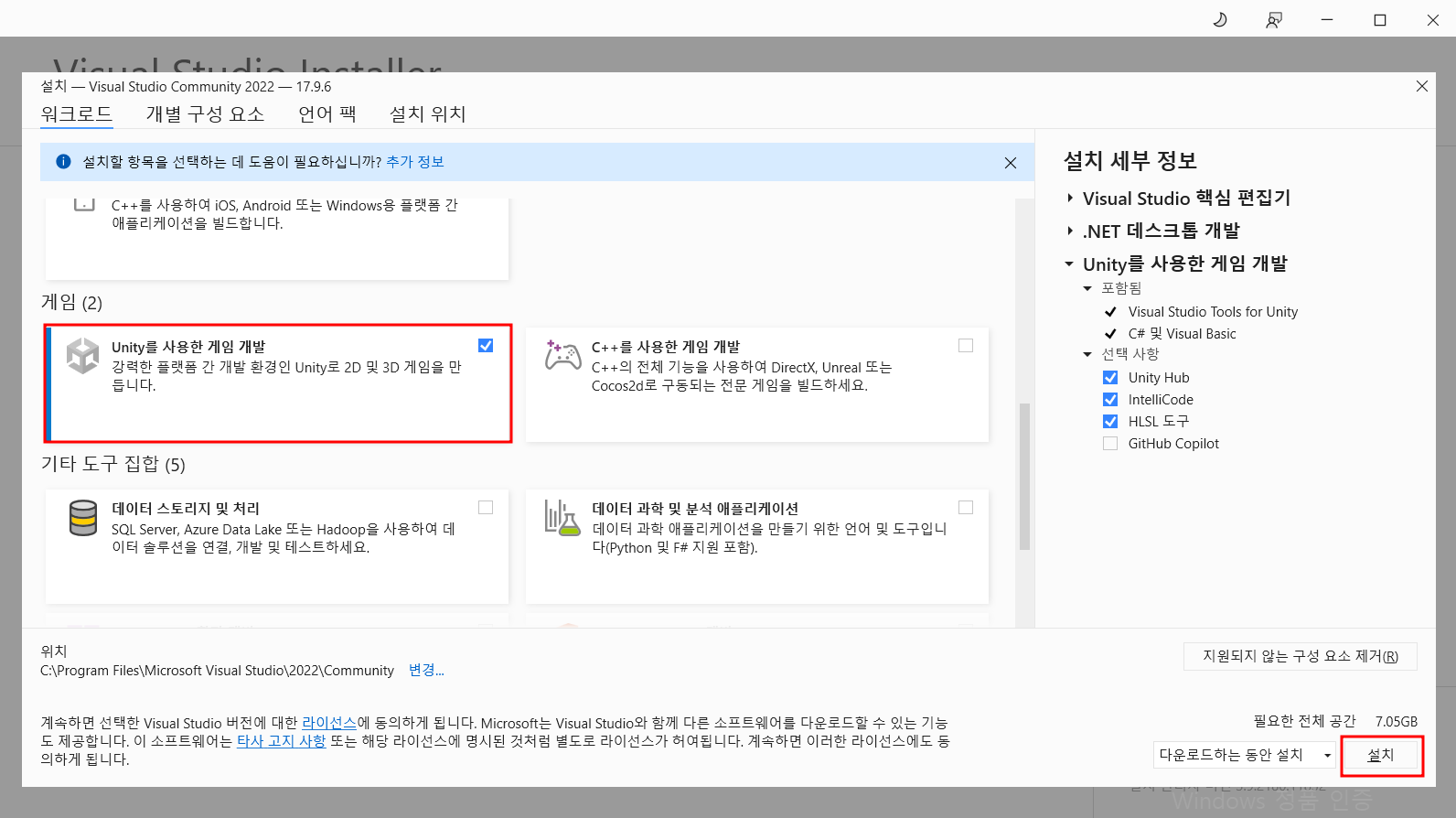Click the installation path text
1456x818 pixels.
[x=217, y=671]
